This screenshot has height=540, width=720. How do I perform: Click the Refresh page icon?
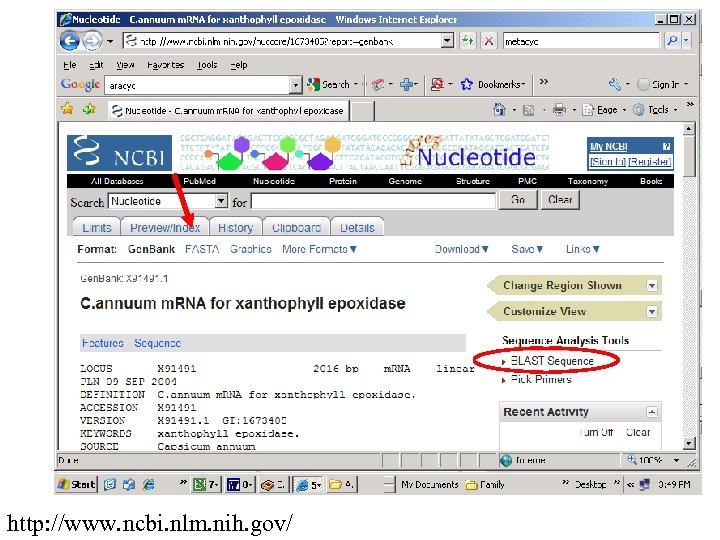pos(467,41)
